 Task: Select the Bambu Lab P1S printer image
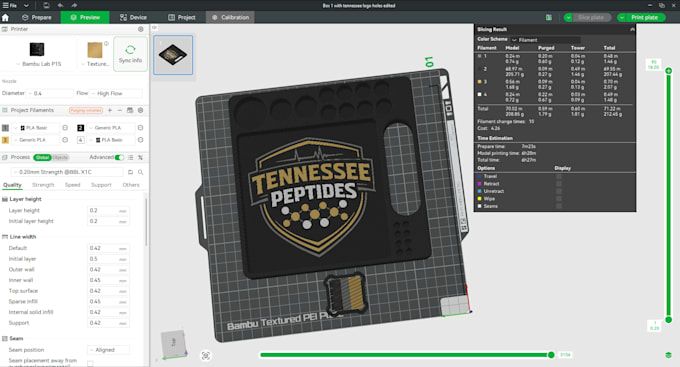(37, 49)
